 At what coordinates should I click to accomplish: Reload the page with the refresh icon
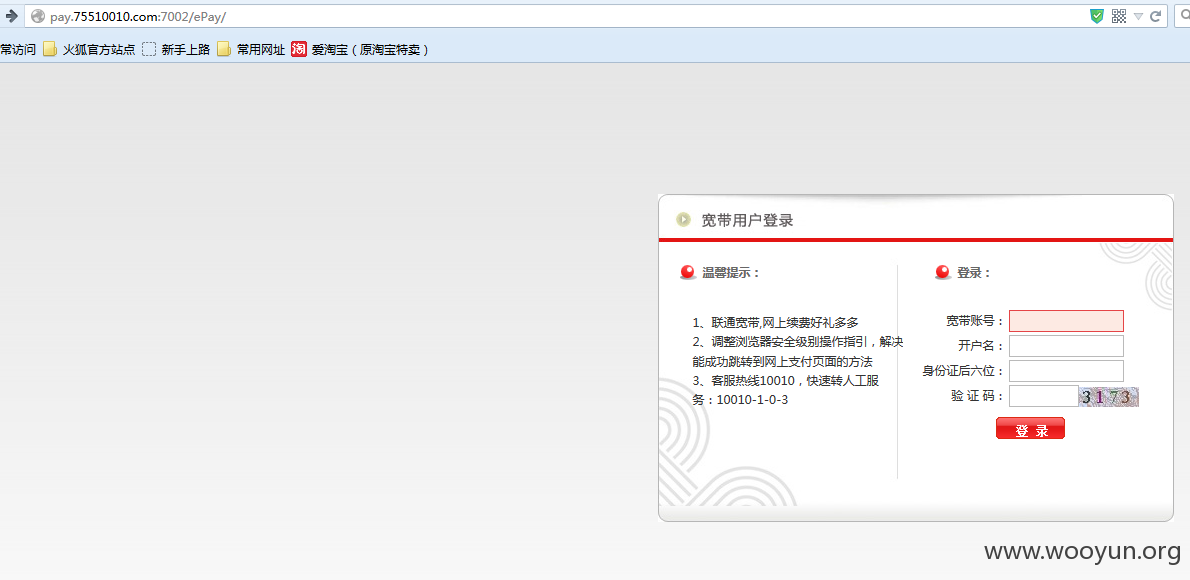pyautogui.click(x=1156, y=16)
